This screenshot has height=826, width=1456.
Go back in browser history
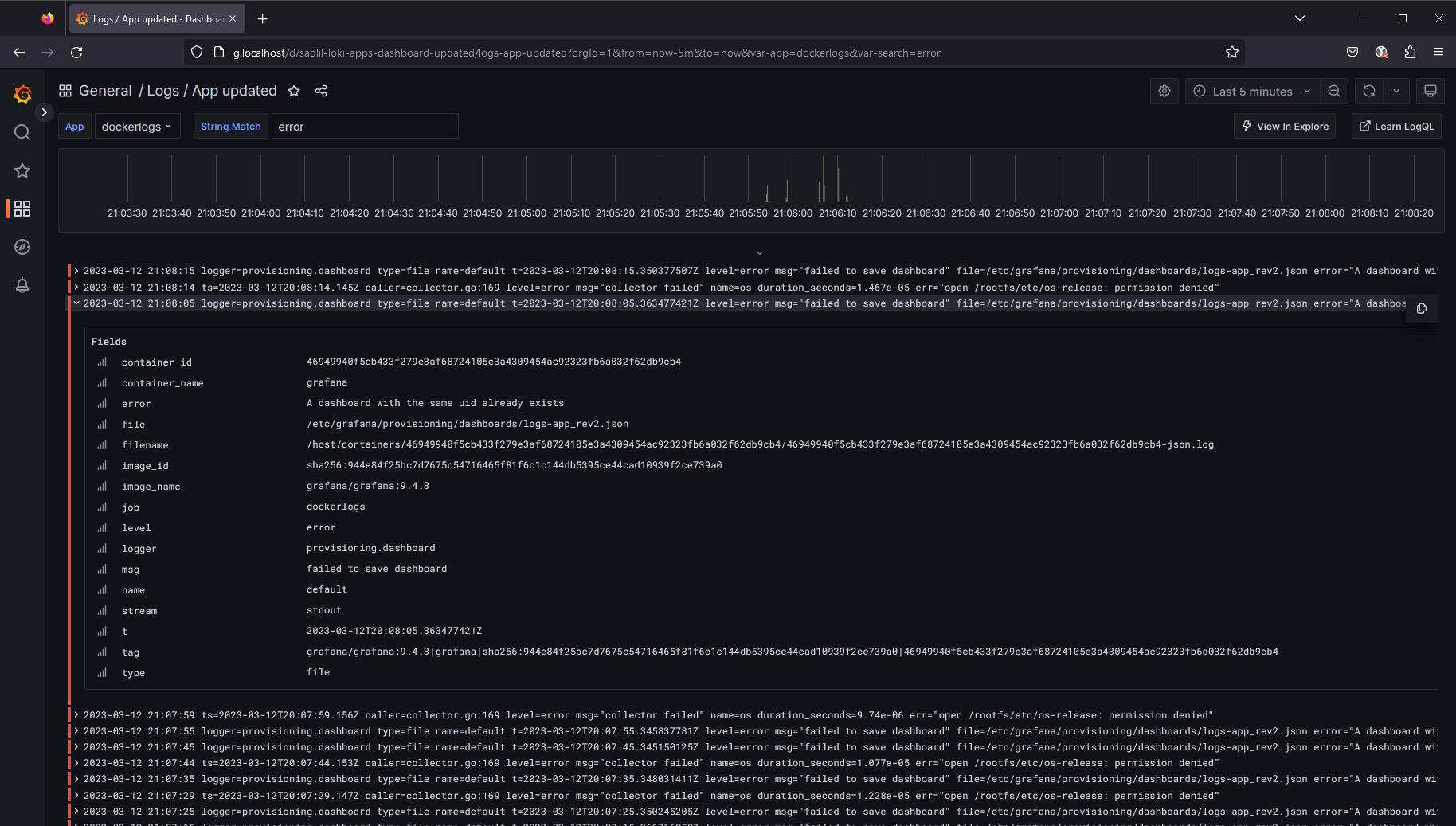point(19,53)
